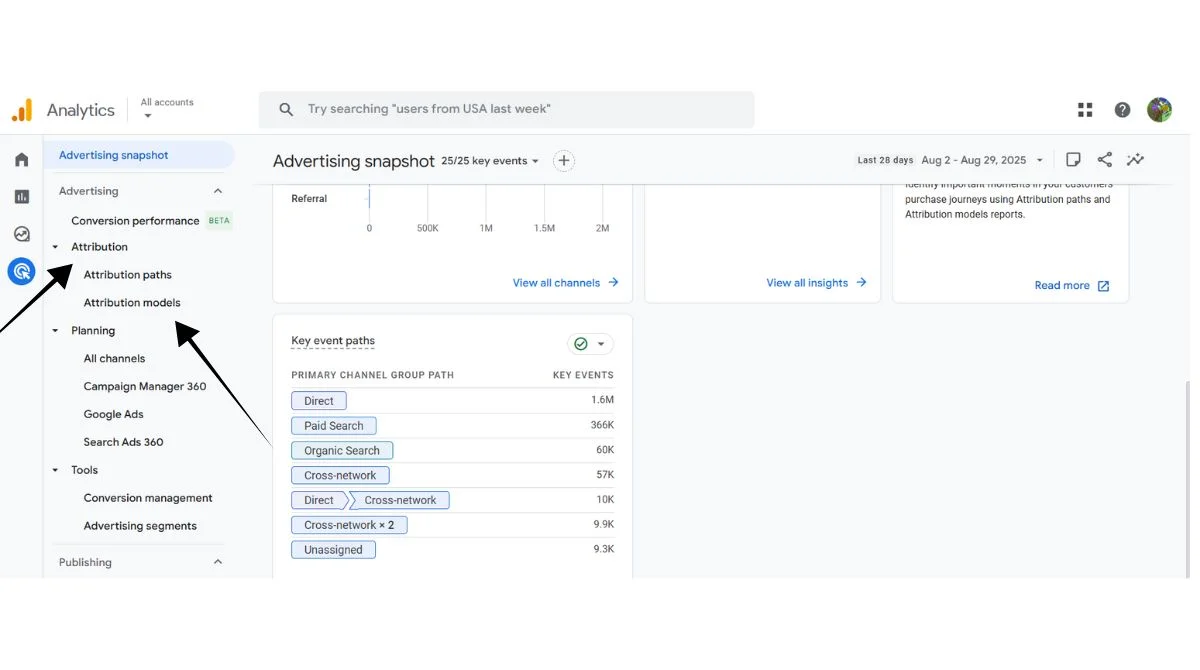Click View all insights link
The image size is (1200, 670).
816,283
